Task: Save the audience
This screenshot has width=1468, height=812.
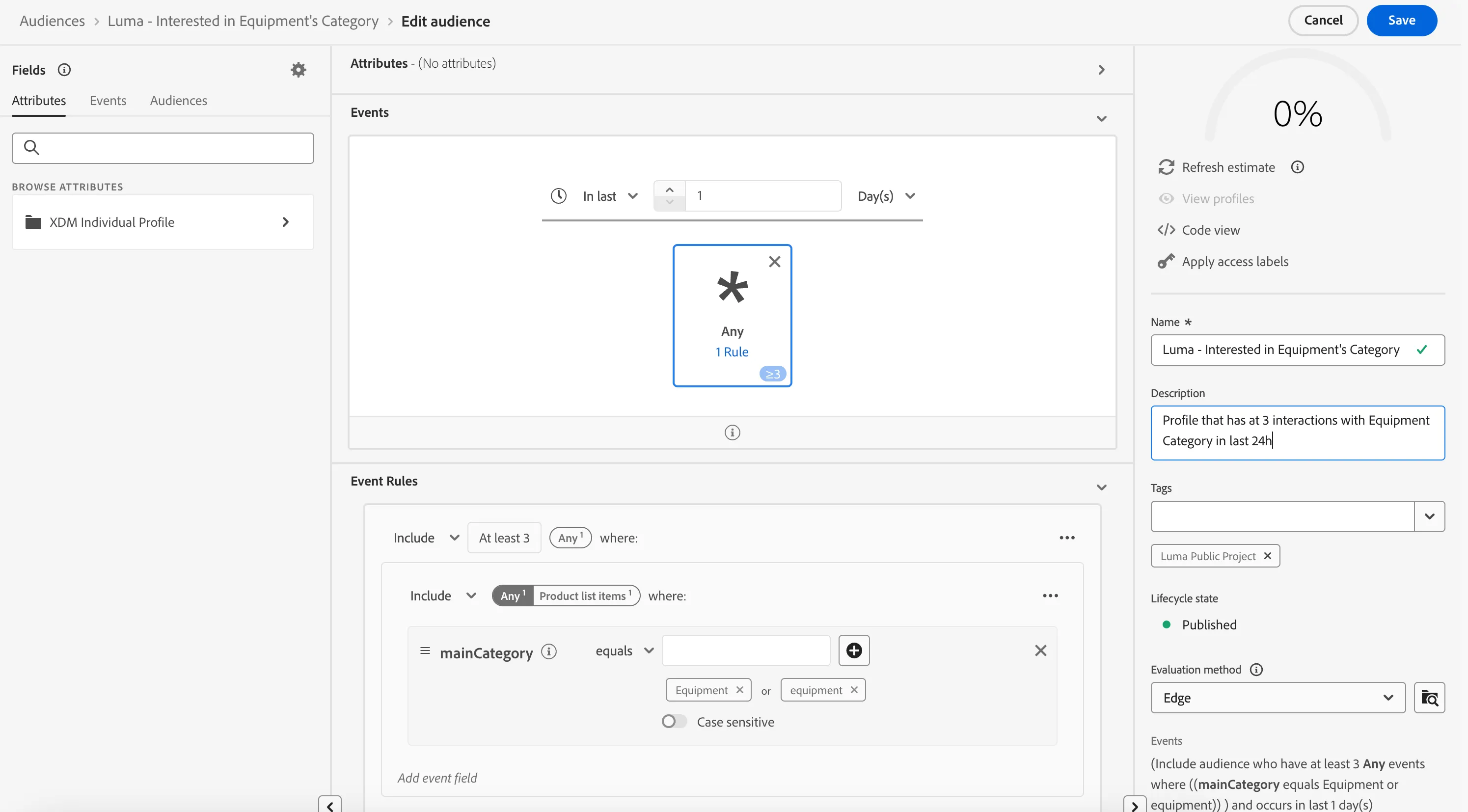Action: pos(1401,21)
